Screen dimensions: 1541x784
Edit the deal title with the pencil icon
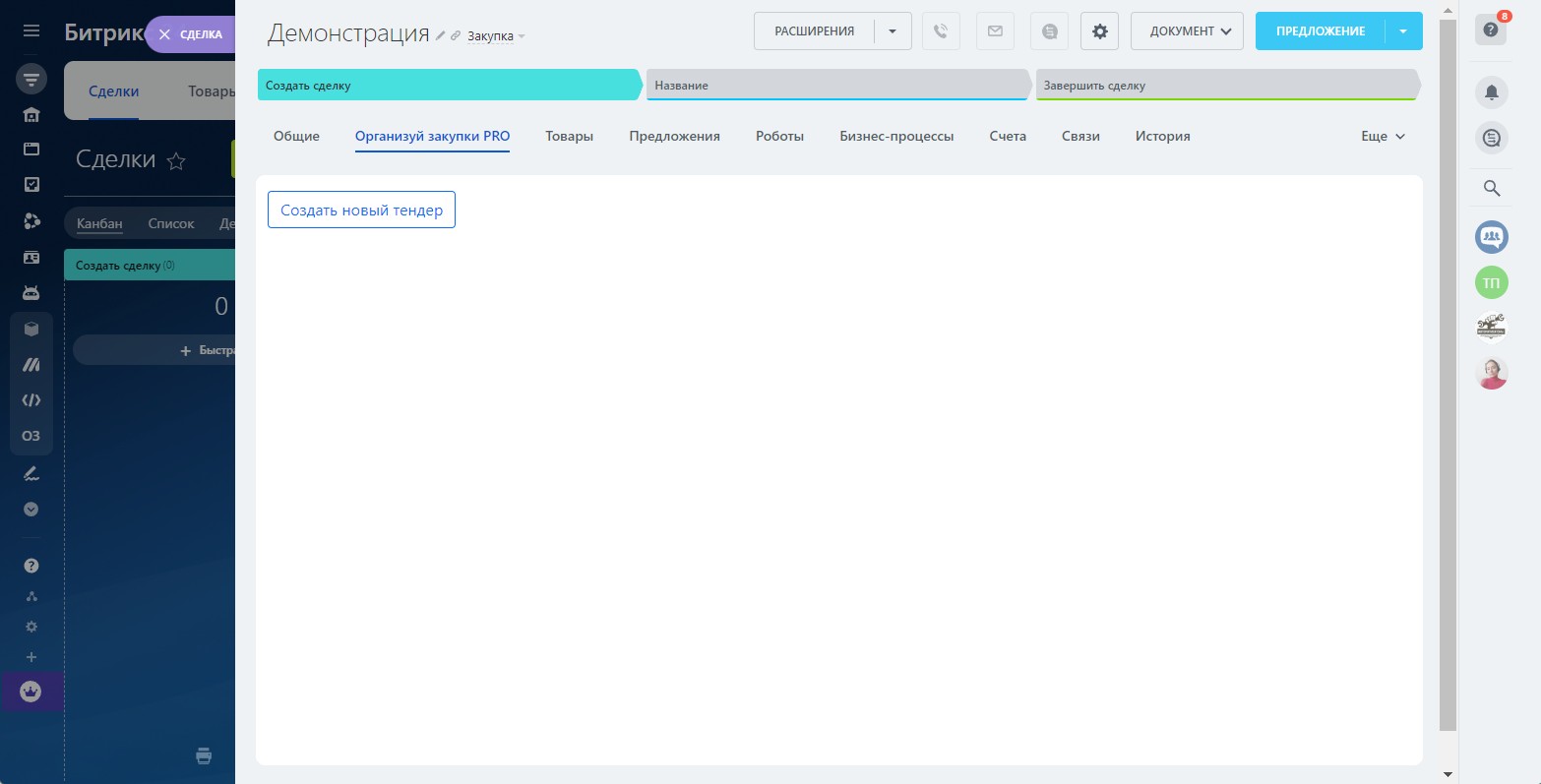point(441,35)
